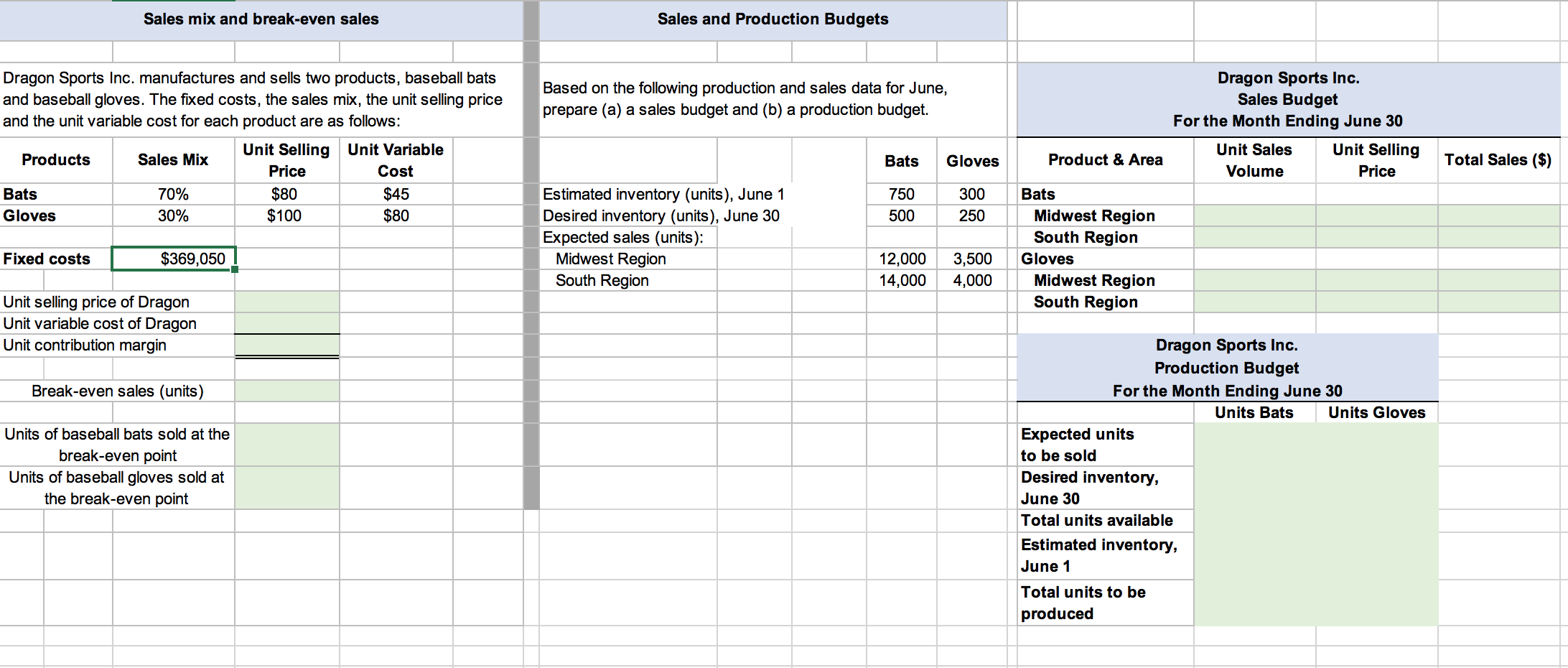1568x668 pixels.
Task: Click the 'Unit contribution margin' label
Action: (85, 345)
